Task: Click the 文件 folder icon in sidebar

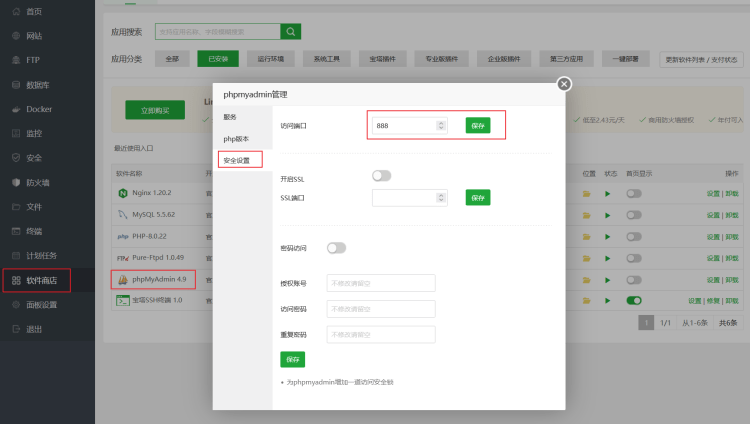Action: point(16,207)
